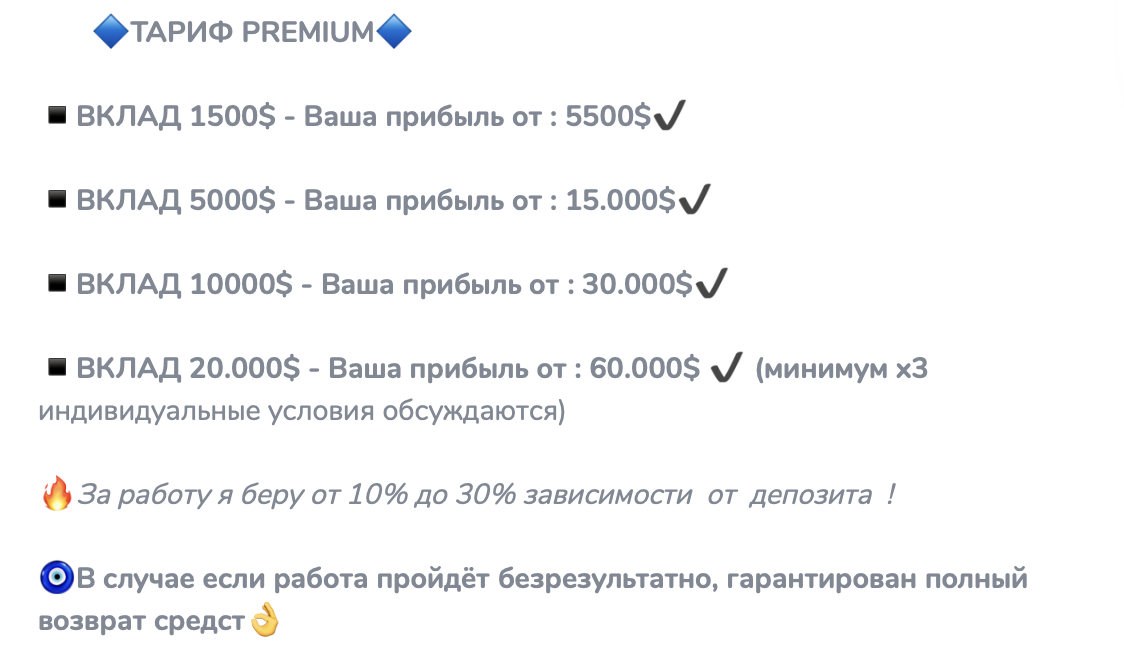Click the black square bullet beside ВКЛАД 10000$
This screenshot has height=648, width=1124.
pos(57,284)
